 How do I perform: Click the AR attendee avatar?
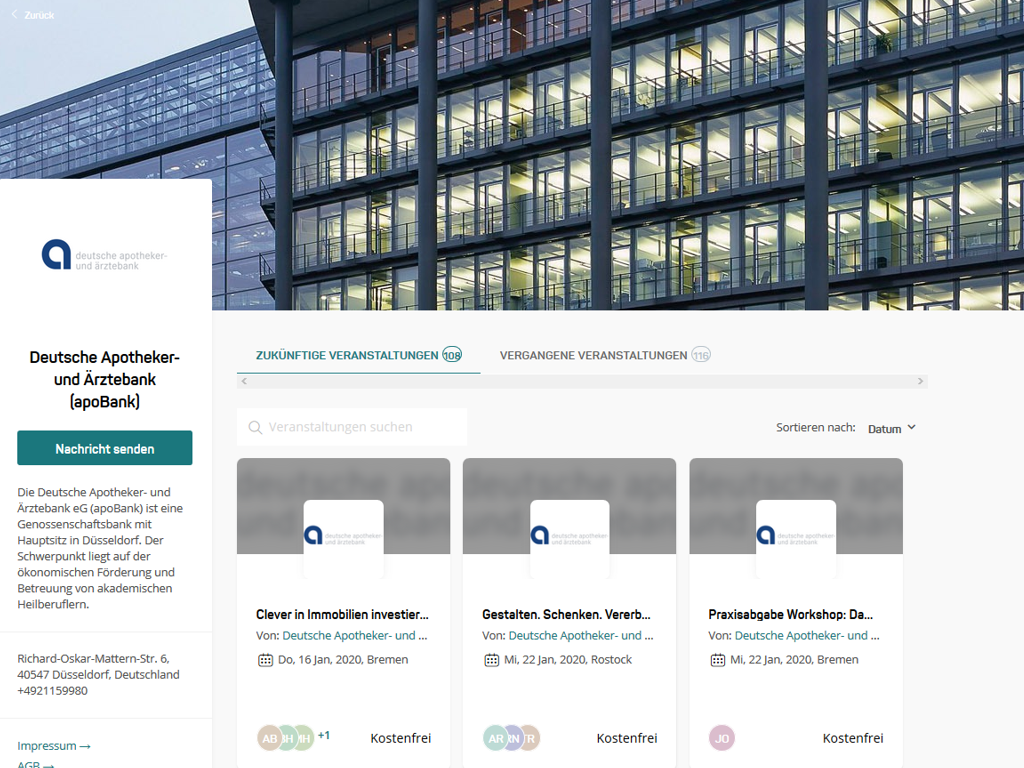tap(496, 738)
